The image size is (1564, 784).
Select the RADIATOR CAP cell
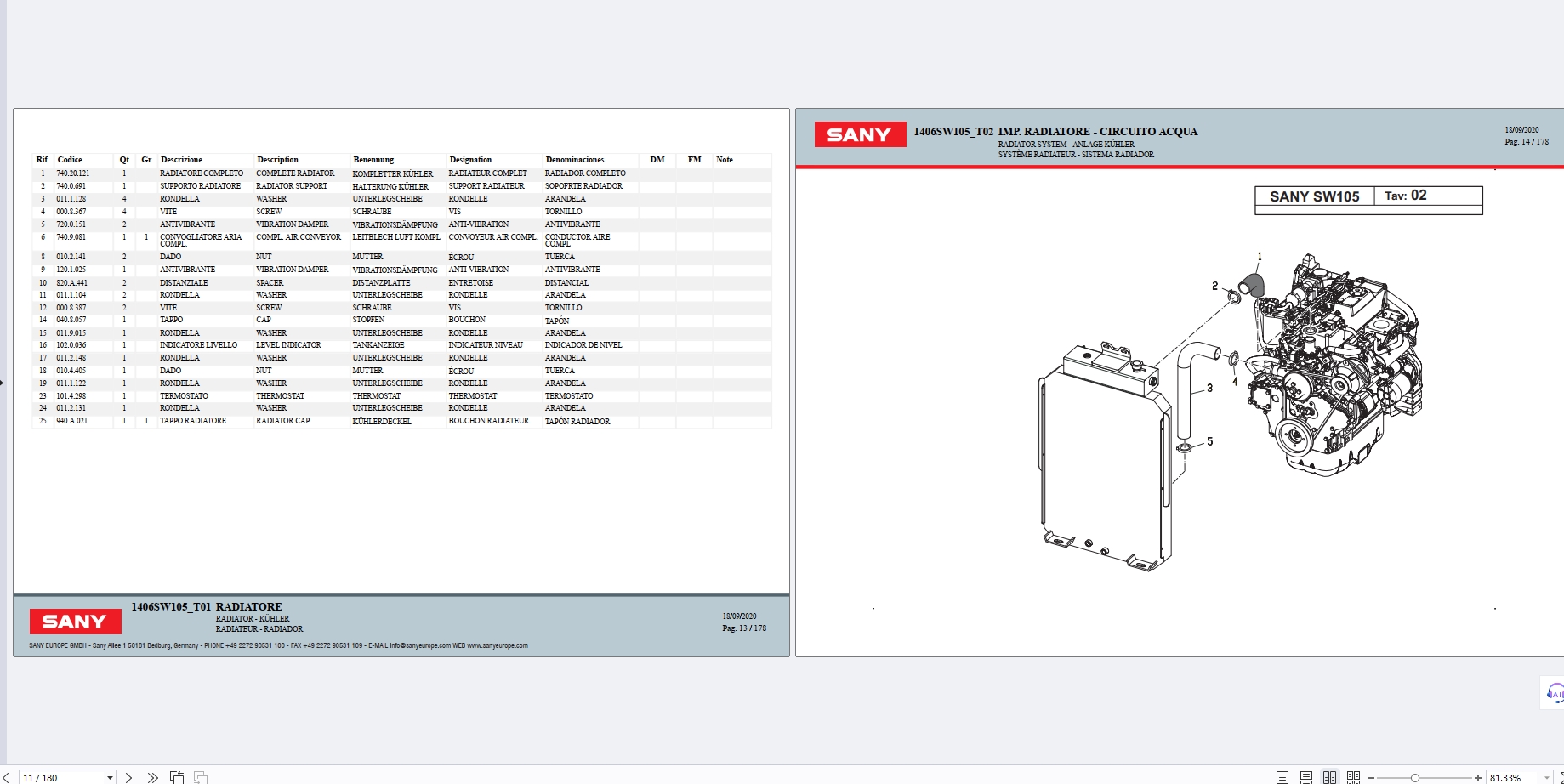pyautogui.click(x=283, y=421)
